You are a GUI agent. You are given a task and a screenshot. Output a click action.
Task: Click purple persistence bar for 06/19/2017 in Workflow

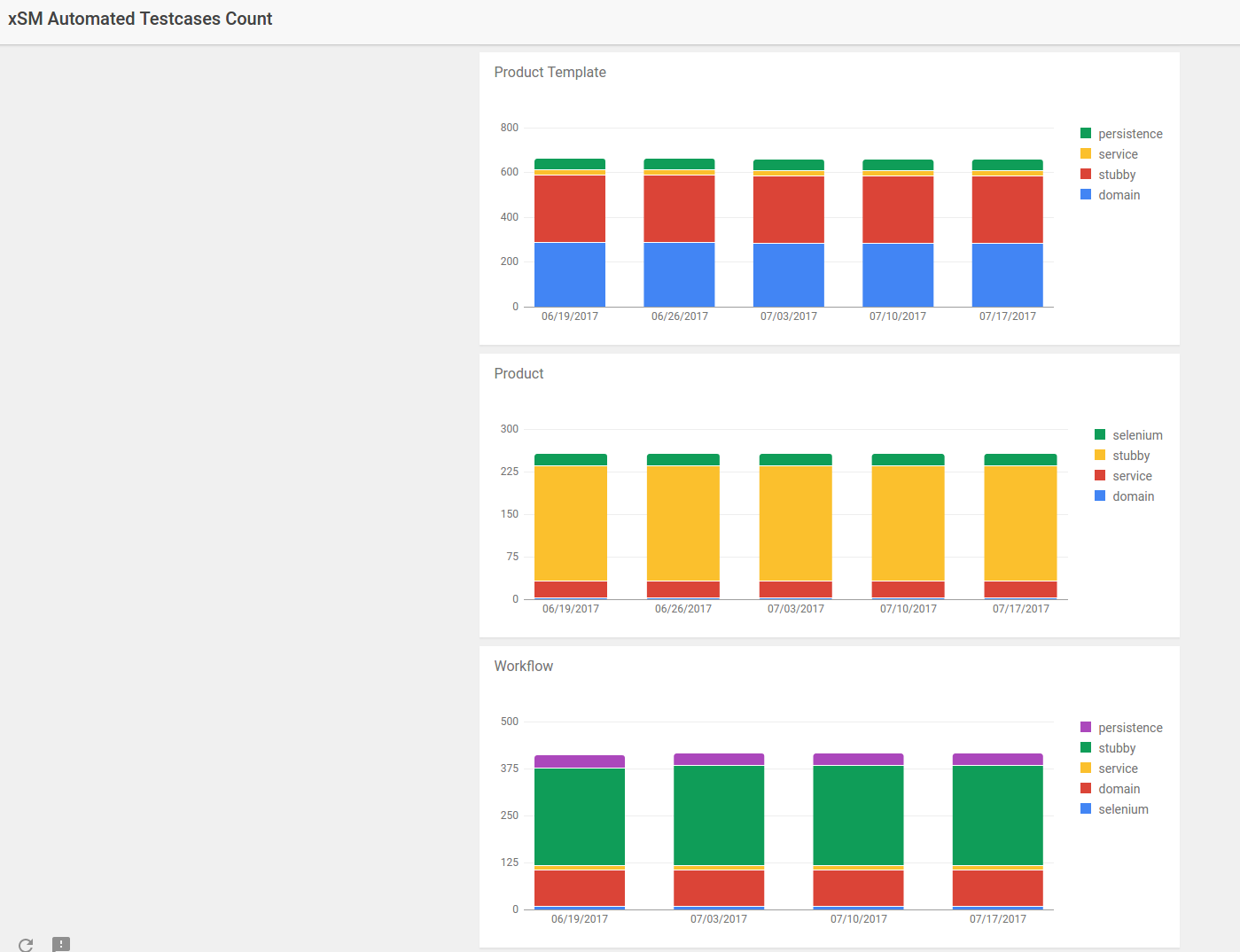point(579,761)
